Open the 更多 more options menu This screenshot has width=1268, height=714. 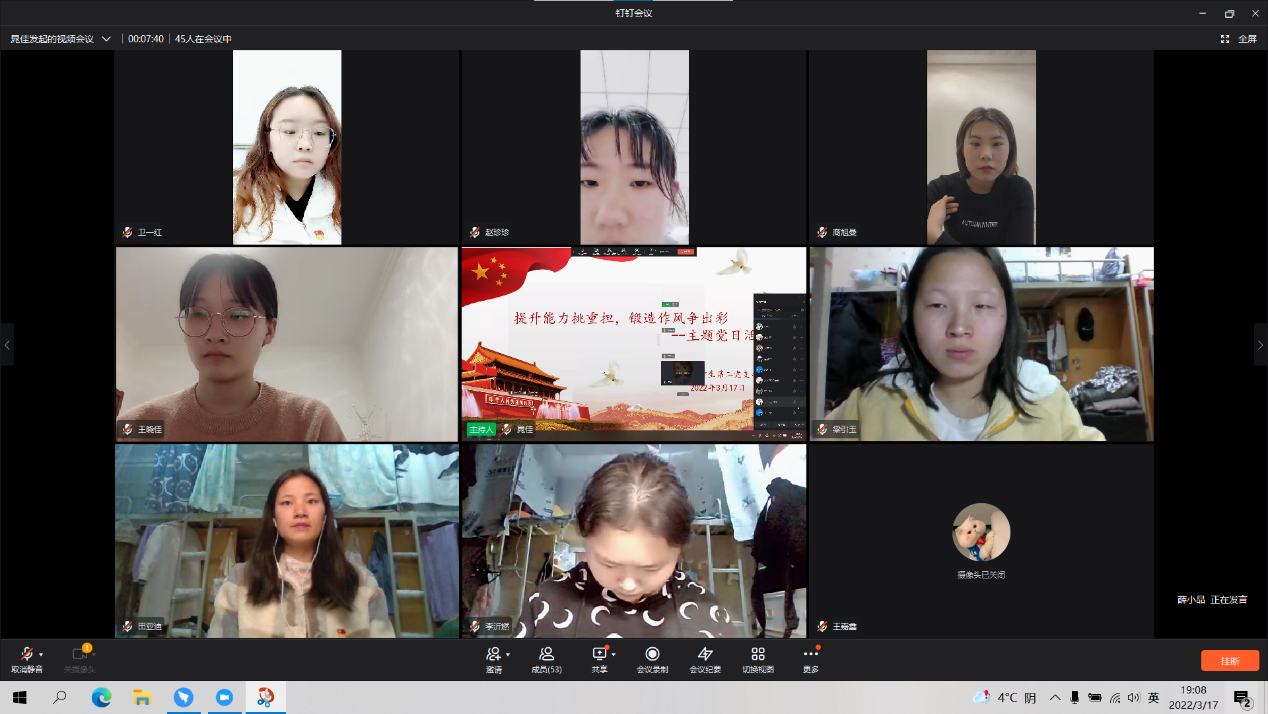[811, 658]
